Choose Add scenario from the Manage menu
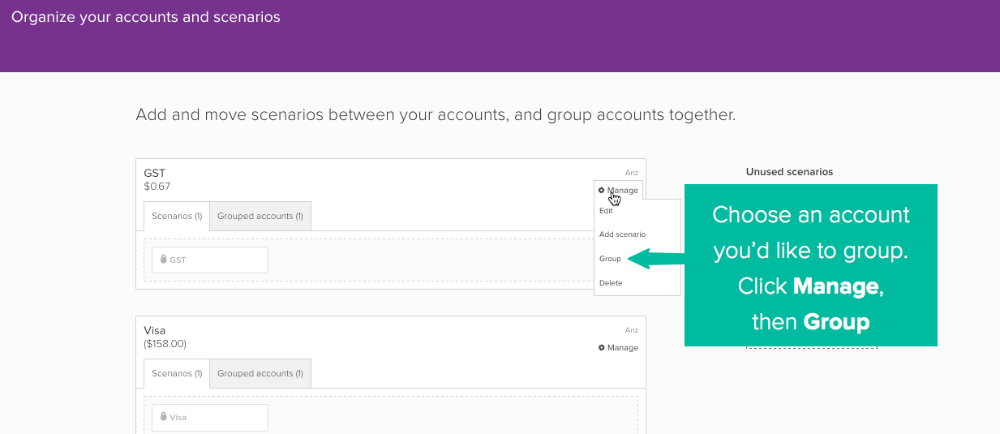The height and width of the screenshot is (434, 1000). [622, 235]
